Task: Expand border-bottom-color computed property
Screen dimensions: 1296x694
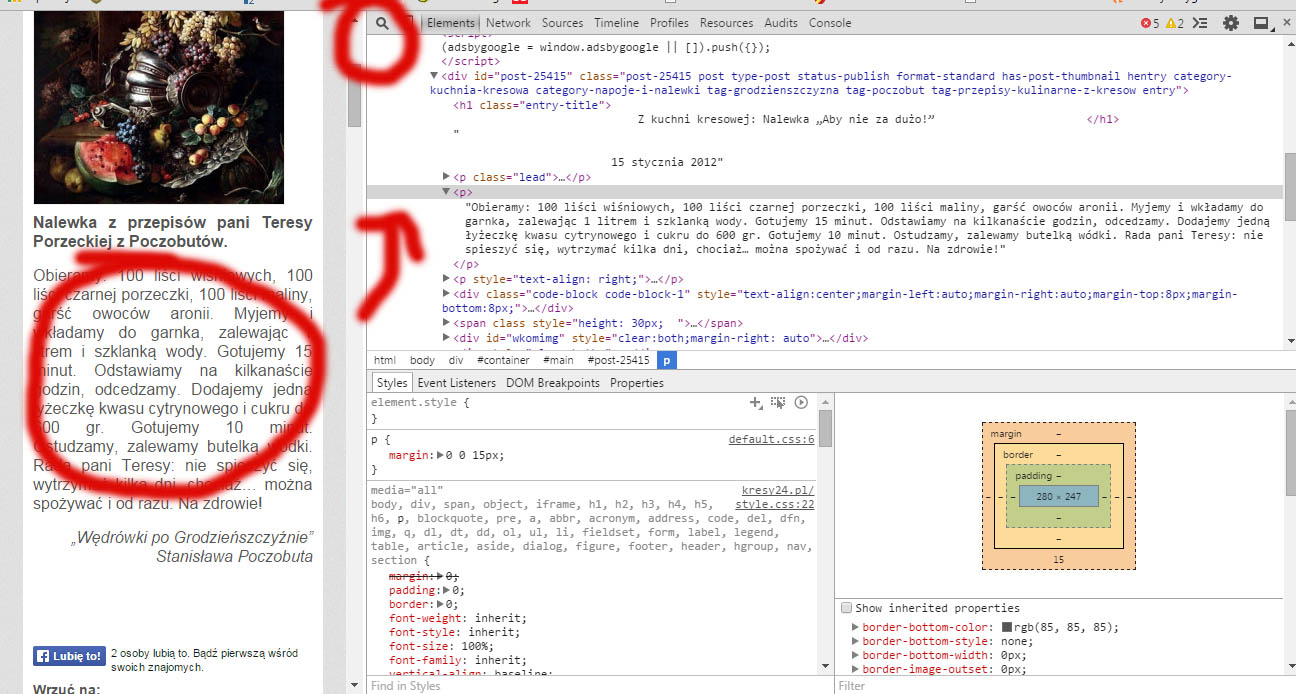Action: coord(855,628)
